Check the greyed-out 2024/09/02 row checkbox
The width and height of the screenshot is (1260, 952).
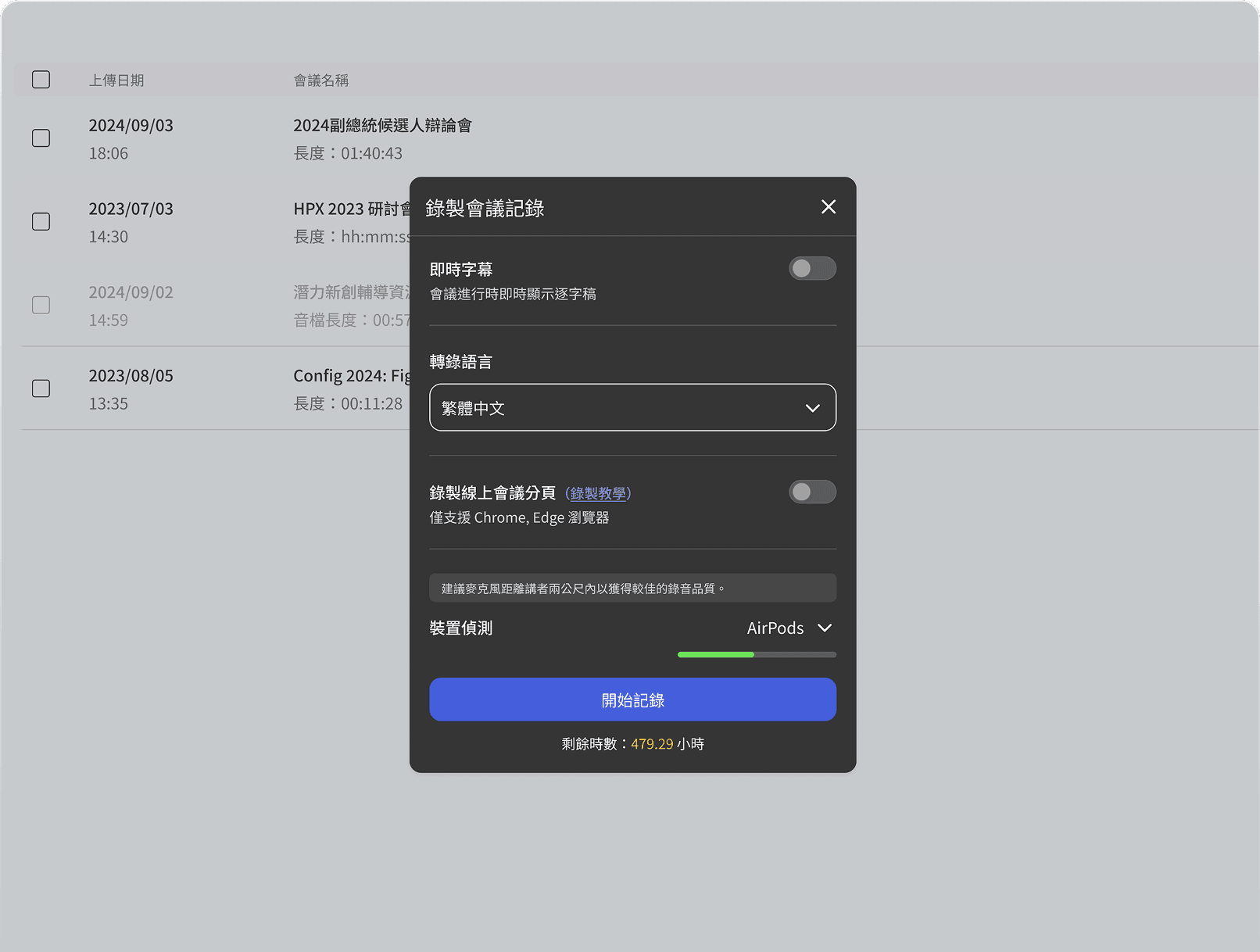41,305
